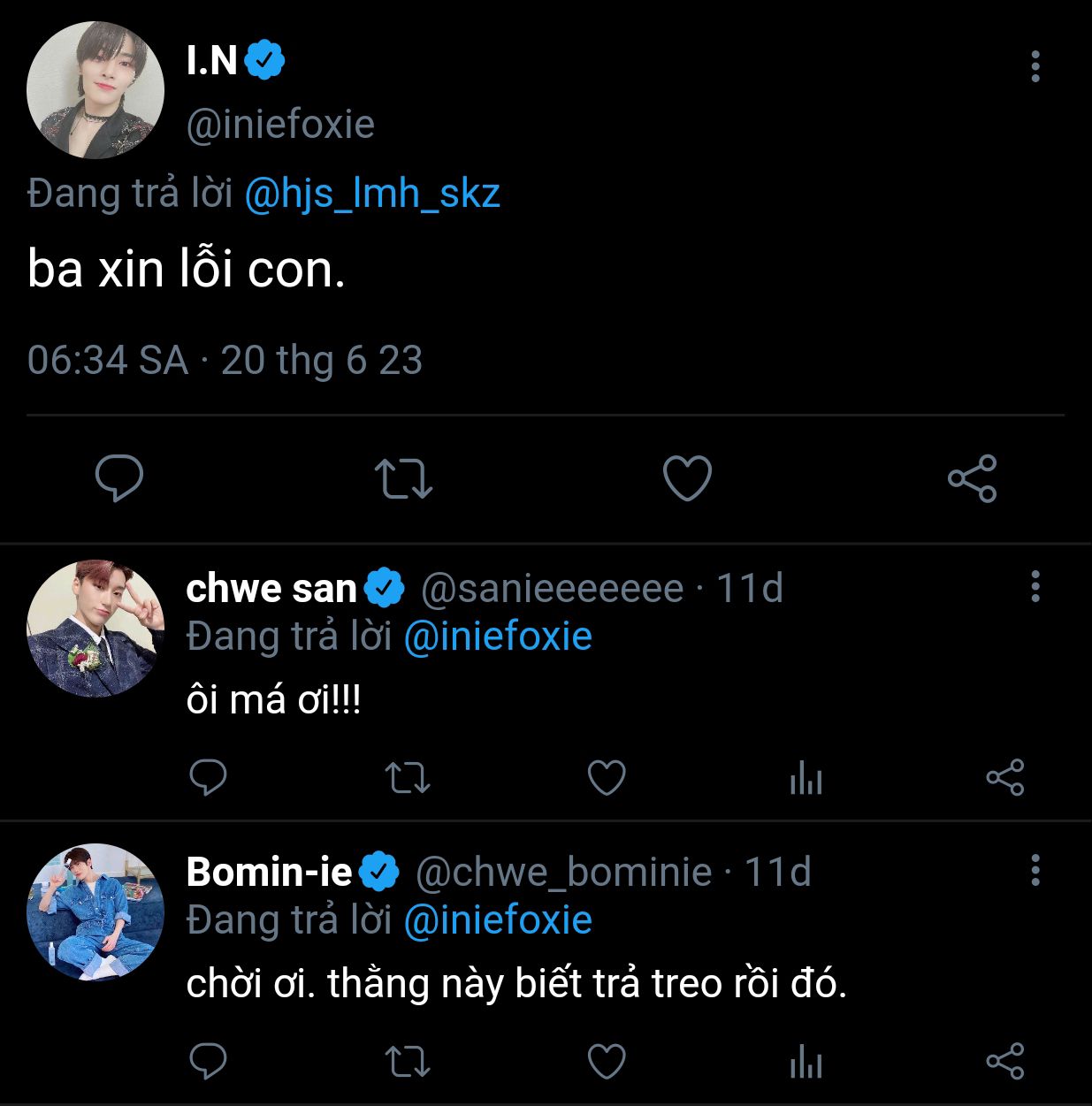Reply to Bomin-ie's comment

209,1061
